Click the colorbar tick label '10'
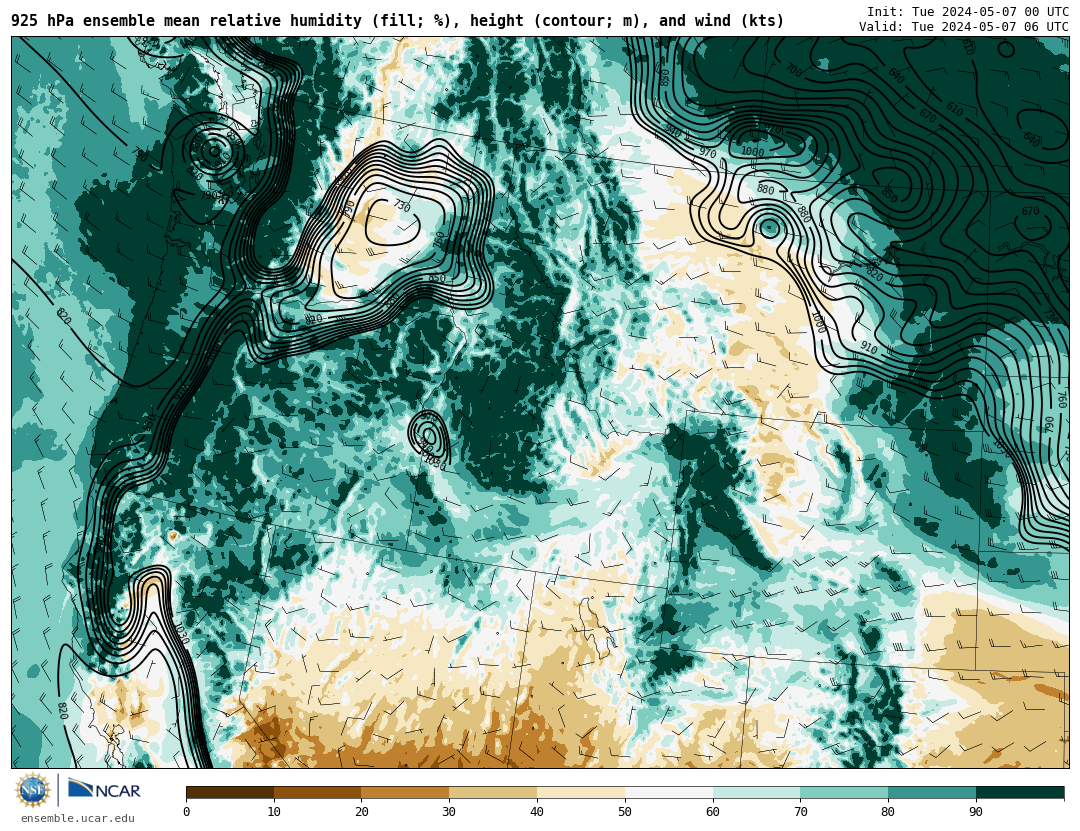The height and width of the screenshot is (831, 1080). pyautogui.click(x=274, y=812)
